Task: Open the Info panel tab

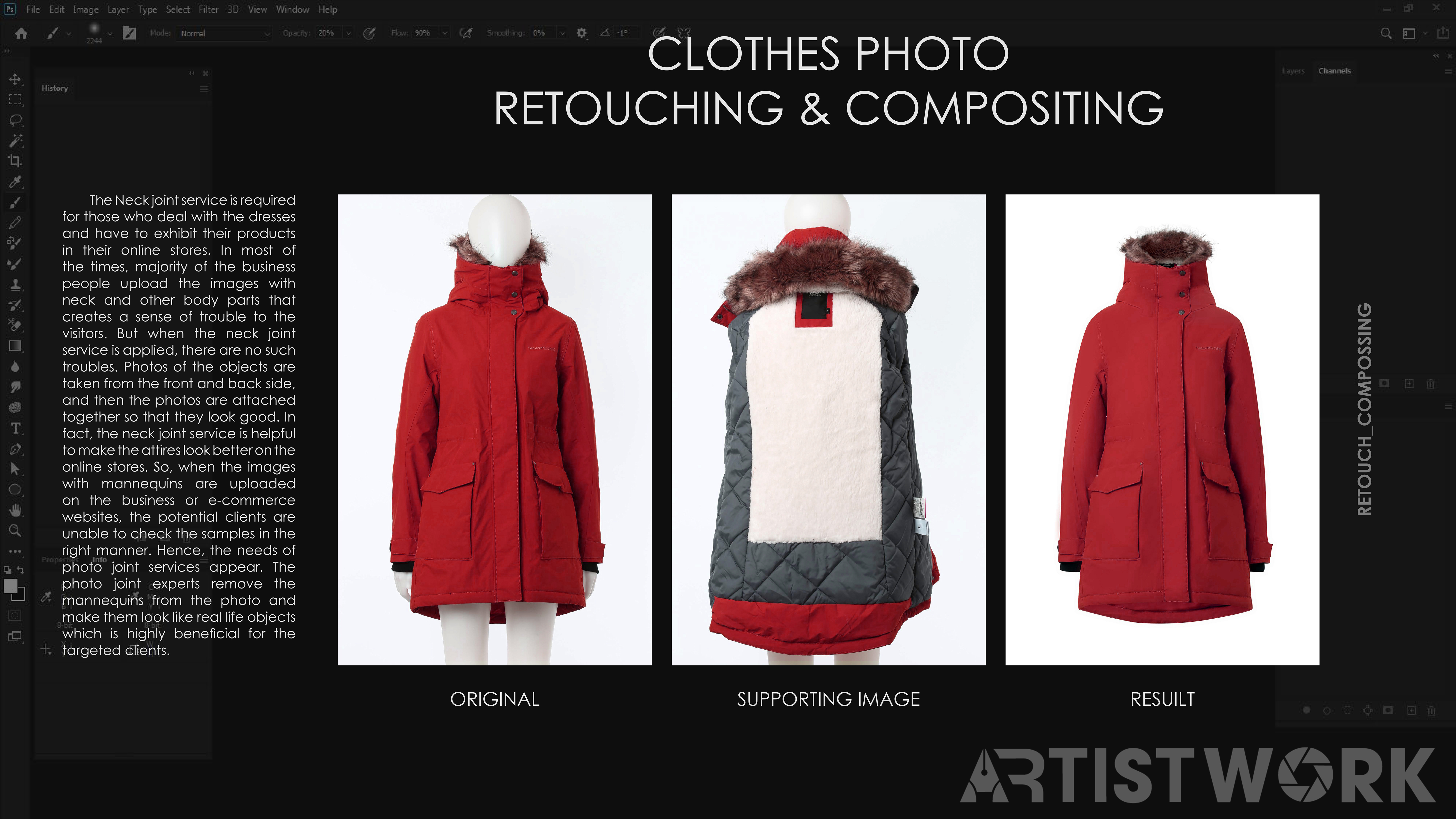Action: (x=99, y=560)
